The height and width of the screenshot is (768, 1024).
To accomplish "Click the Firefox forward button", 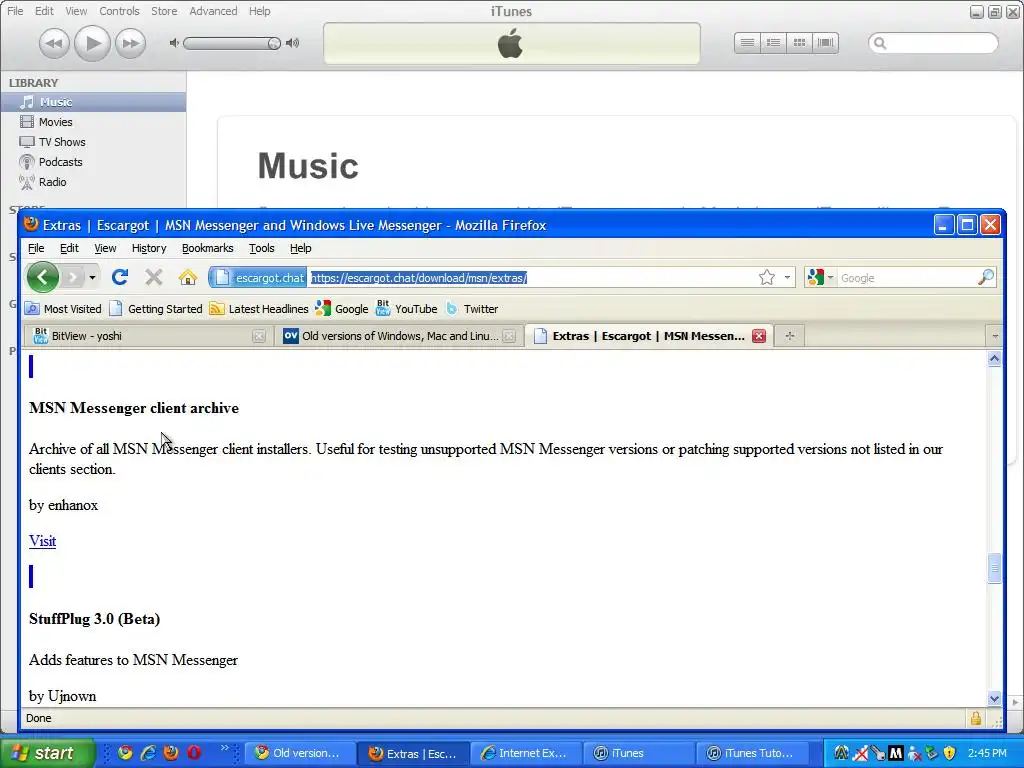I will 73,278.
